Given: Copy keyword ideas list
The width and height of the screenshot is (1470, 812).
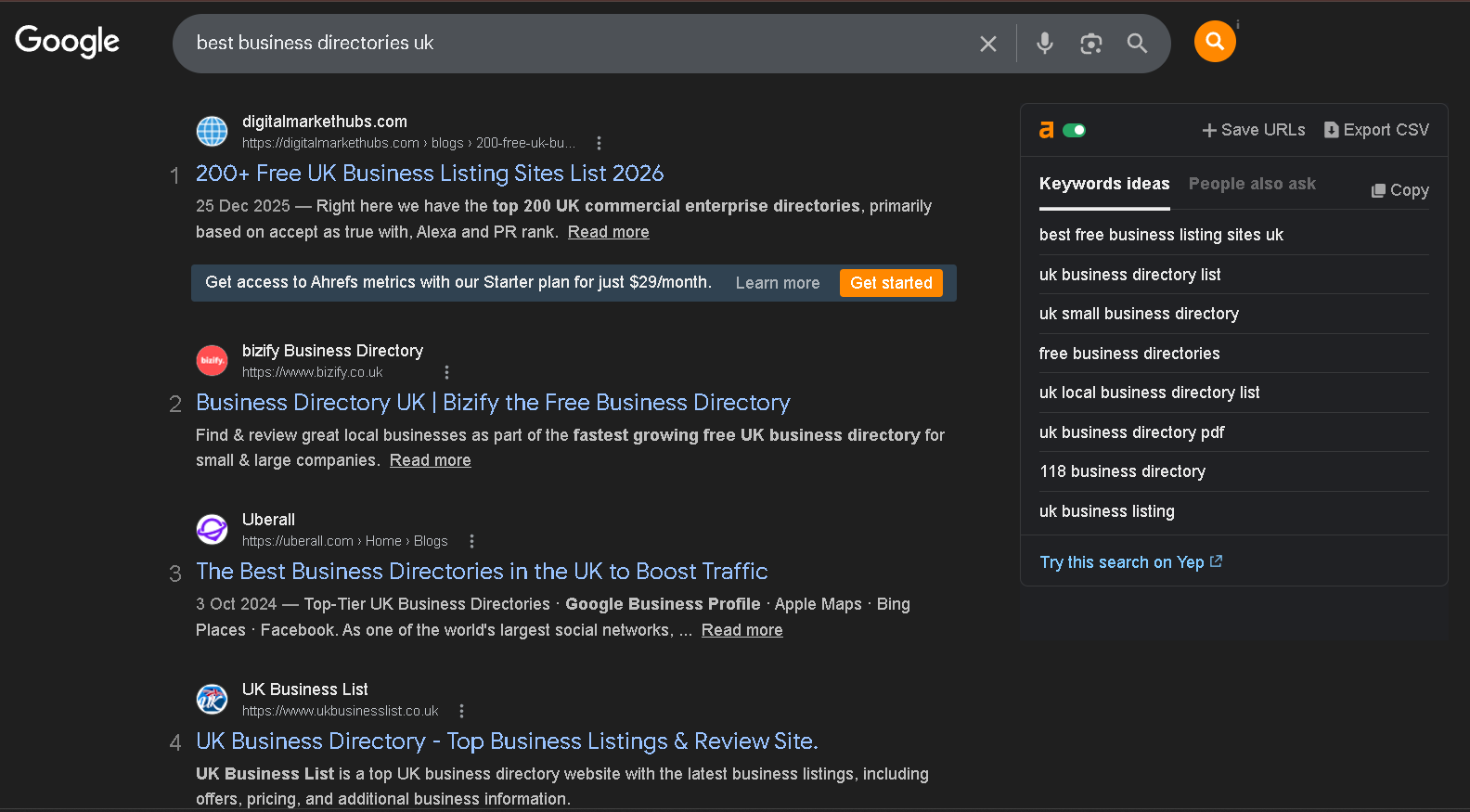Looking at the screenshot, I should tap(1400, 190).
